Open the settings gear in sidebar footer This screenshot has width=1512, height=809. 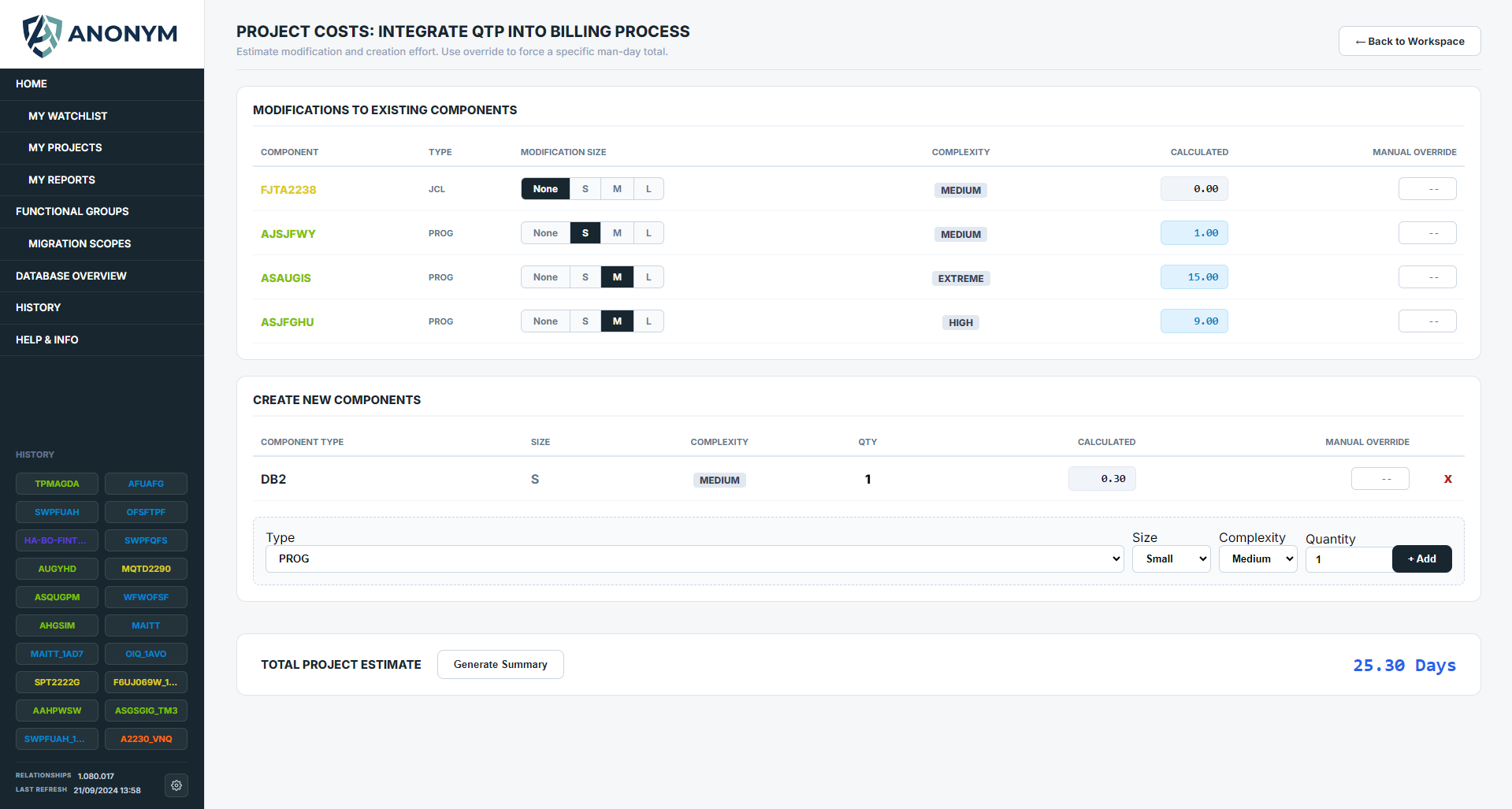[176, 785]
